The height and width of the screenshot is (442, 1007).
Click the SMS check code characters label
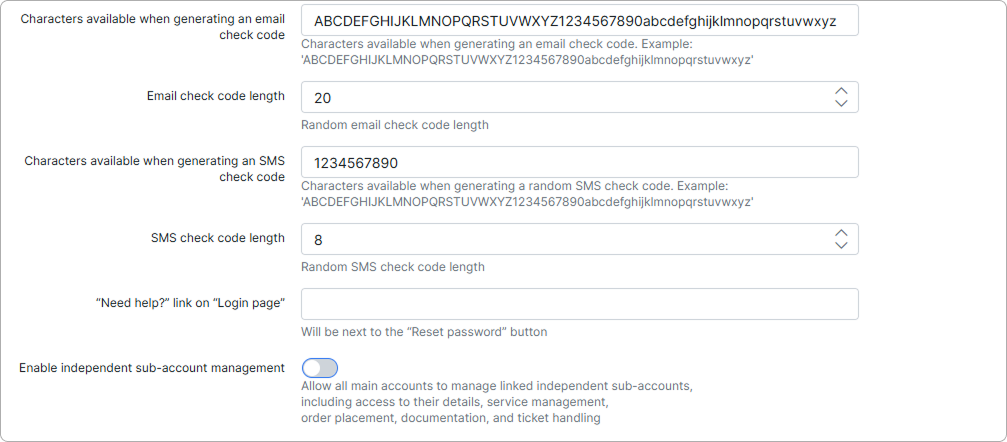155,168
